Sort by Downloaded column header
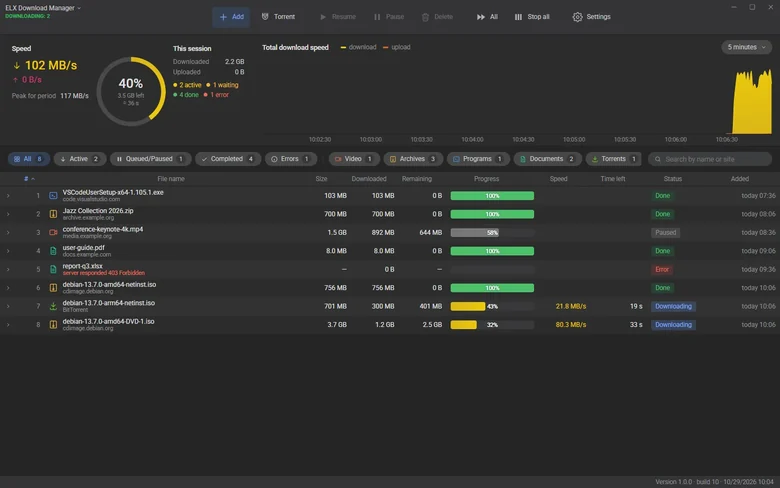The image size is (780, 488). click(x=369, y=179)
